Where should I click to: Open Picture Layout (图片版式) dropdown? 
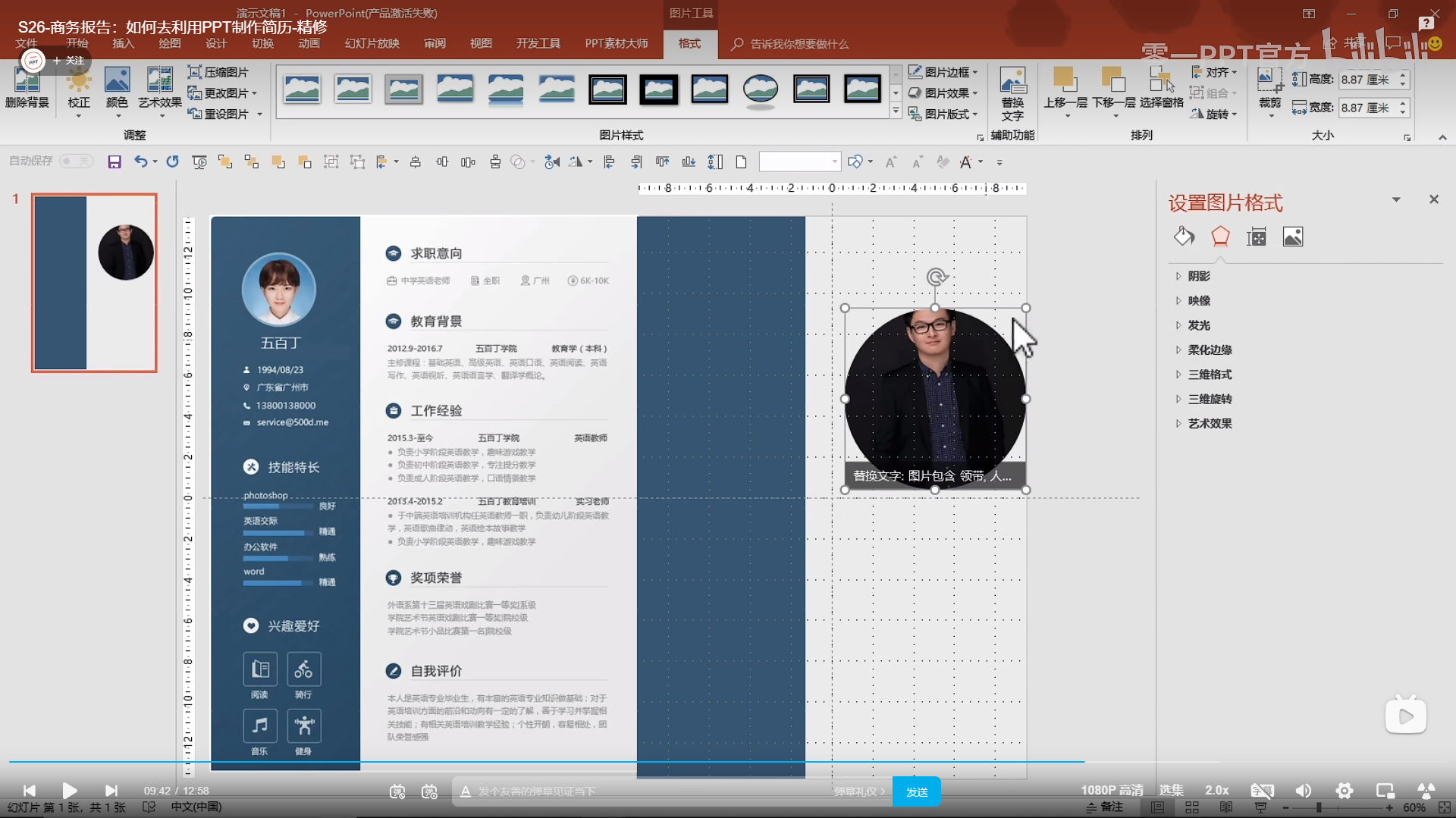click(x=943, y=114)
